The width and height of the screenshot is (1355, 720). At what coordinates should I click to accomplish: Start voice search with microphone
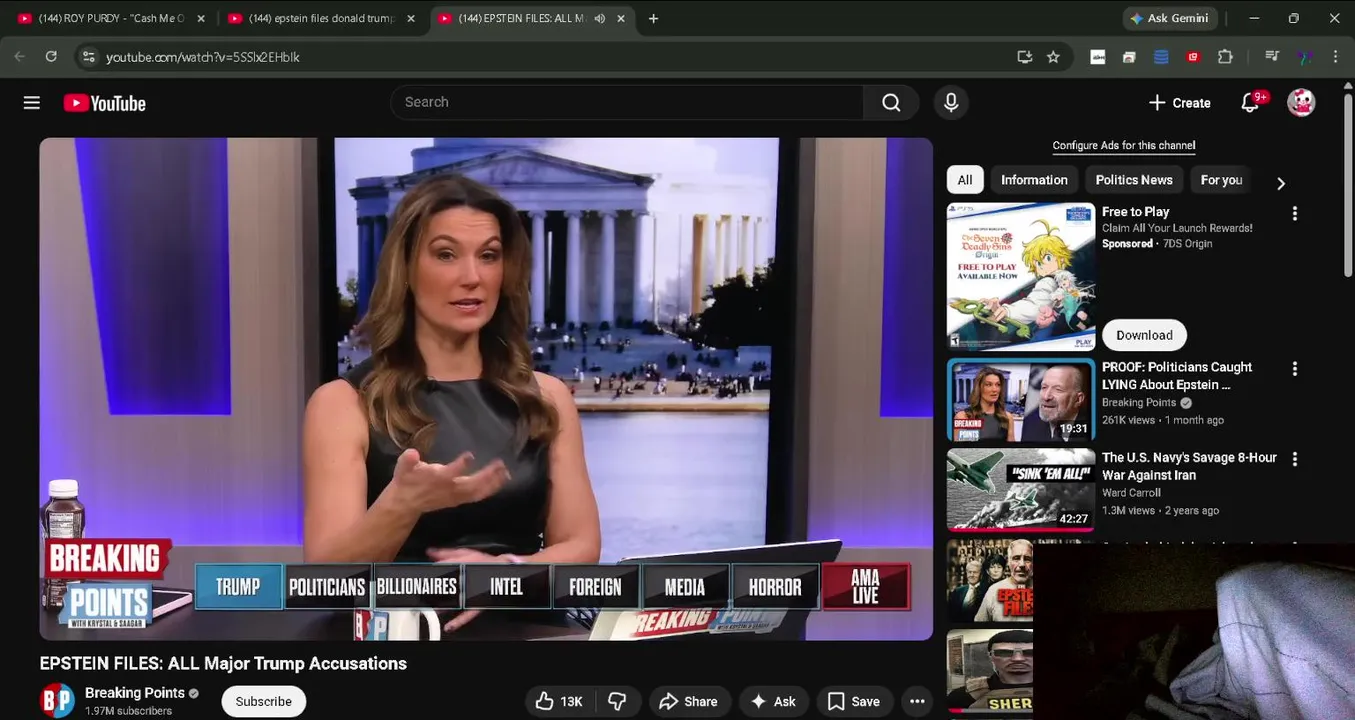click(x=951, y=102)
